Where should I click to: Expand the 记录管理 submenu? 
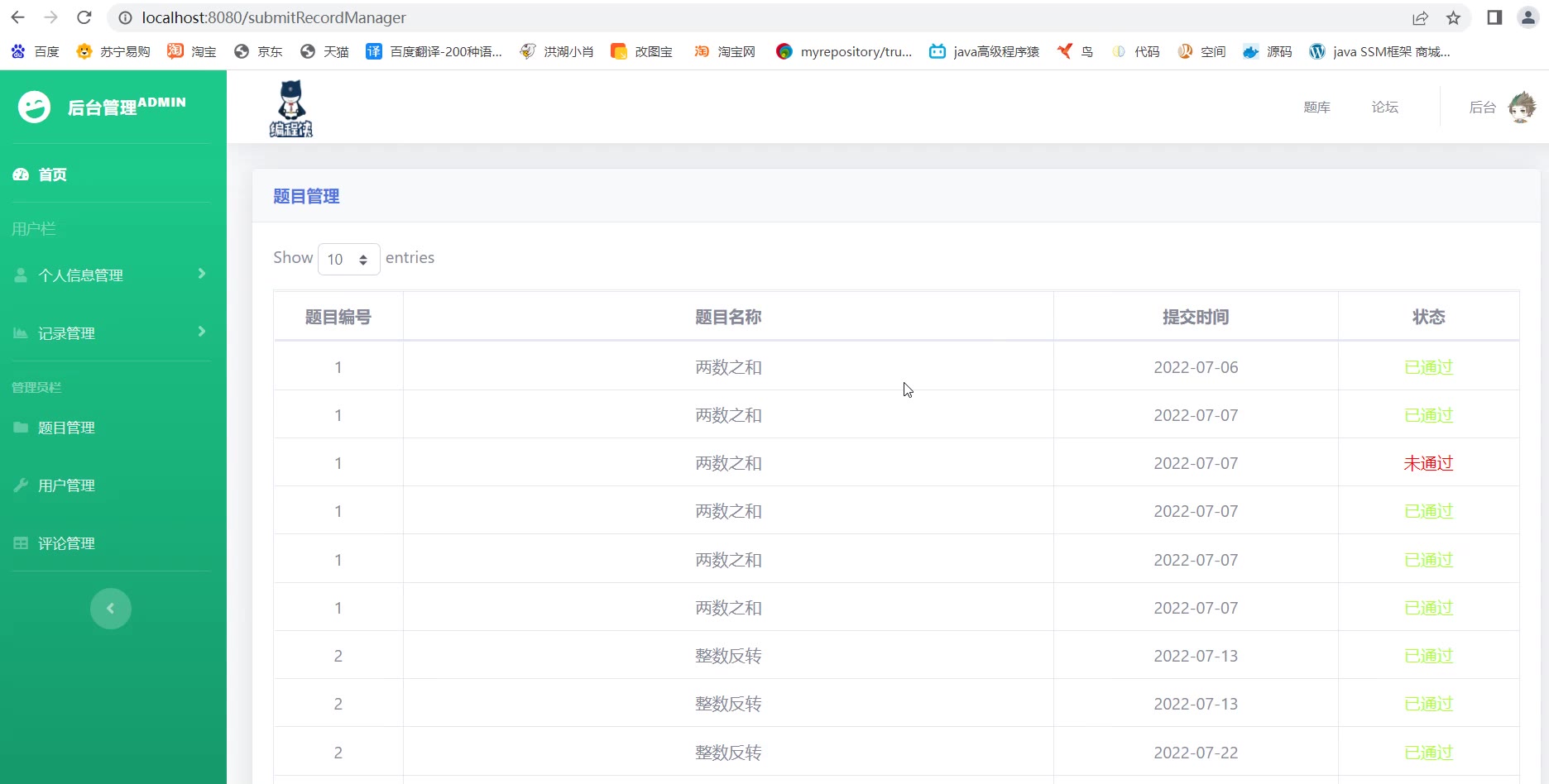110,332
